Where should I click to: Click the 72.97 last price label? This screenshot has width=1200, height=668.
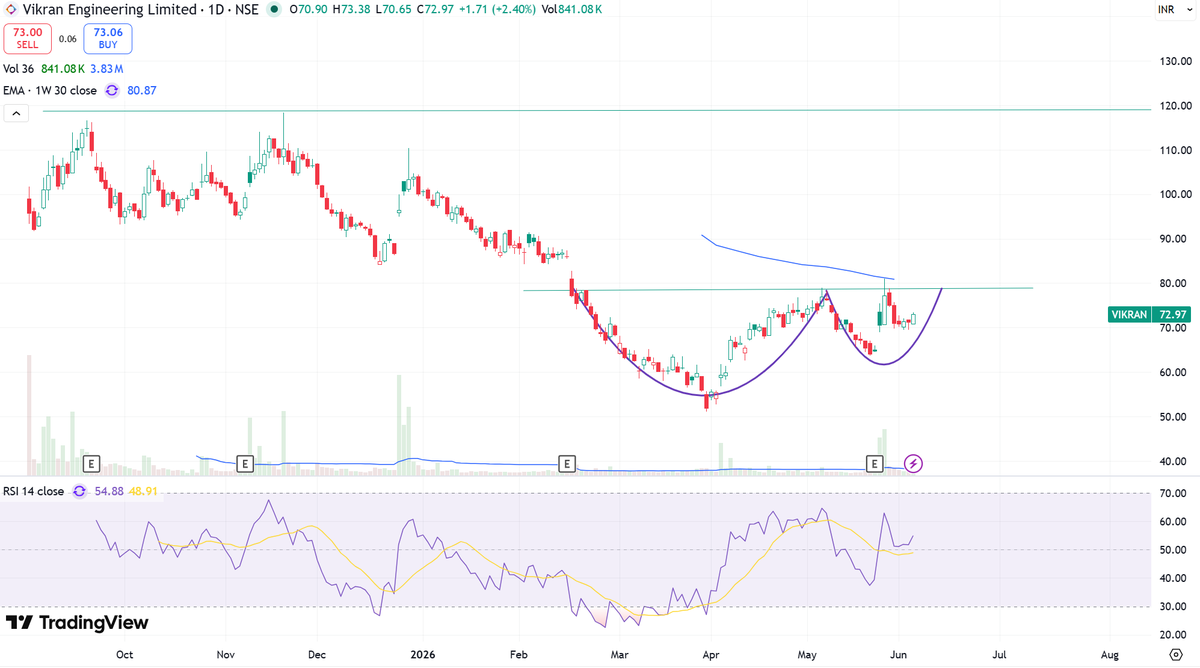coord(1171,314)
